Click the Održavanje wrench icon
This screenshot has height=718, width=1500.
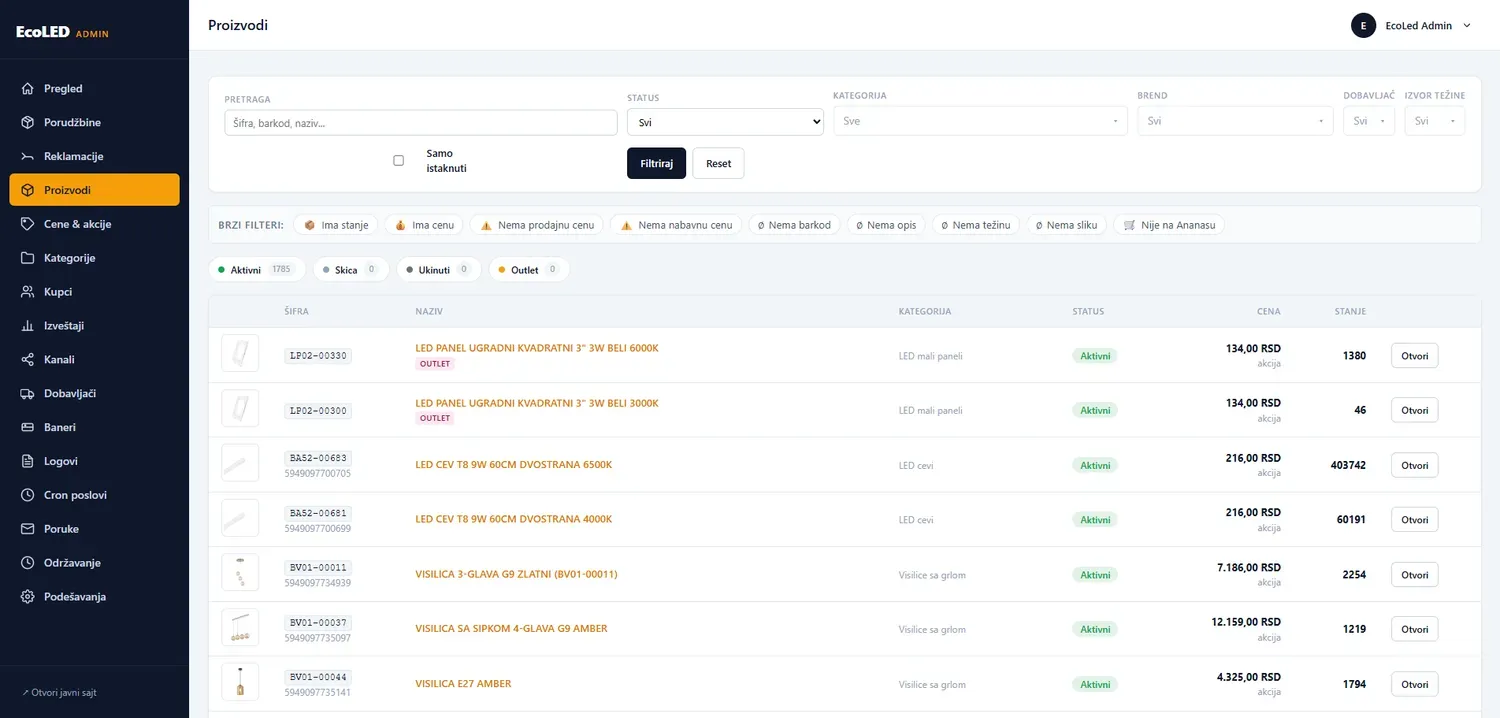[x=28, y=563]
